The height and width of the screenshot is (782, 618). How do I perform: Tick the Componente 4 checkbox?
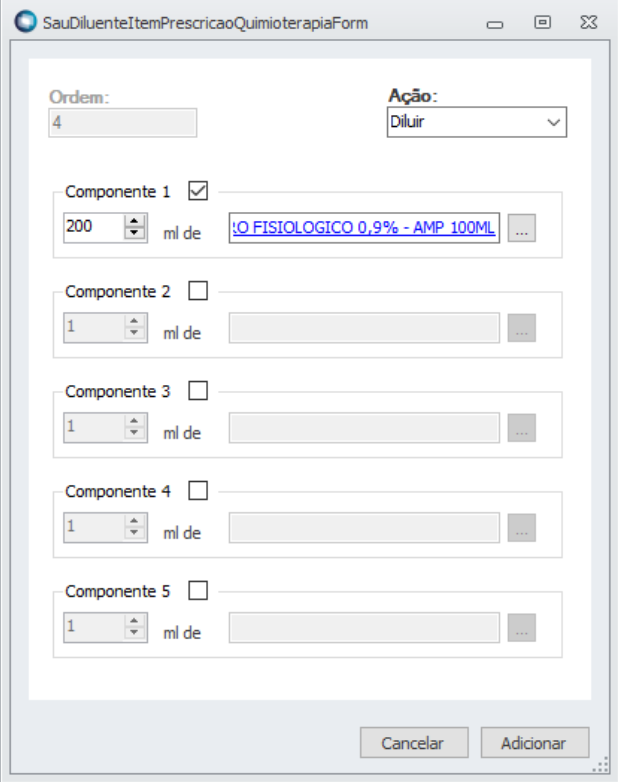[198, 491]
